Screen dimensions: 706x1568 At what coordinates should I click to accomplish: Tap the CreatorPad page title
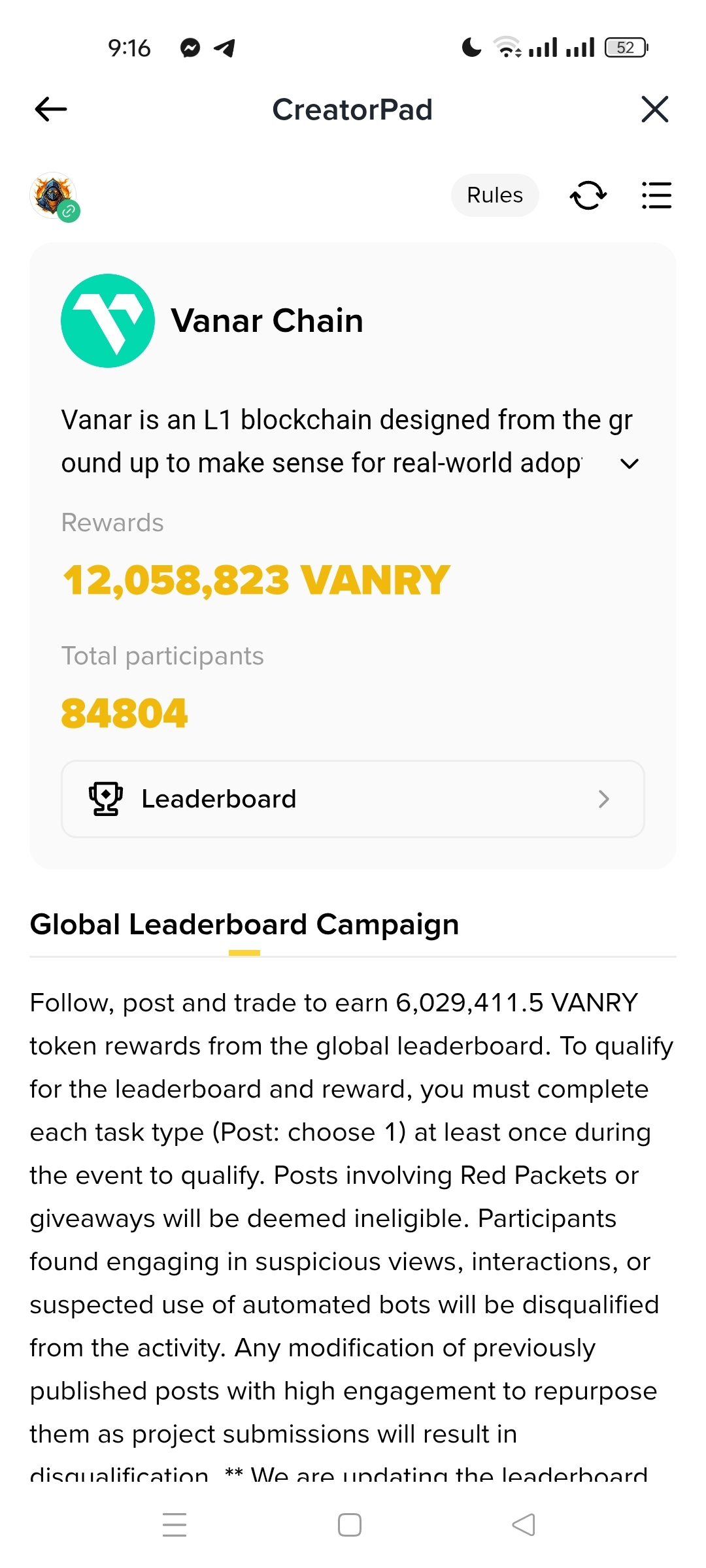pyautogui.click(x=352, y=110)
